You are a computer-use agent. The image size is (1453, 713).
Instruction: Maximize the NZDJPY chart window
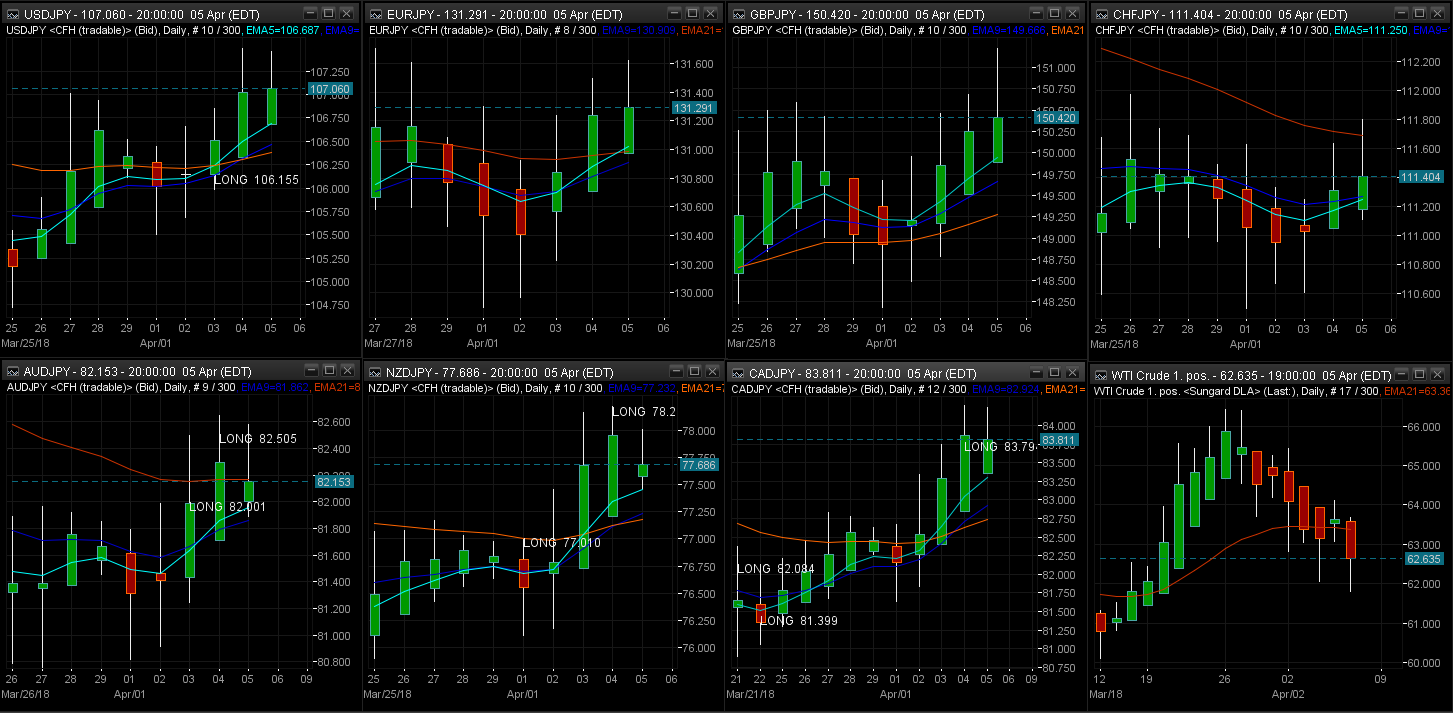coord(691,371)
